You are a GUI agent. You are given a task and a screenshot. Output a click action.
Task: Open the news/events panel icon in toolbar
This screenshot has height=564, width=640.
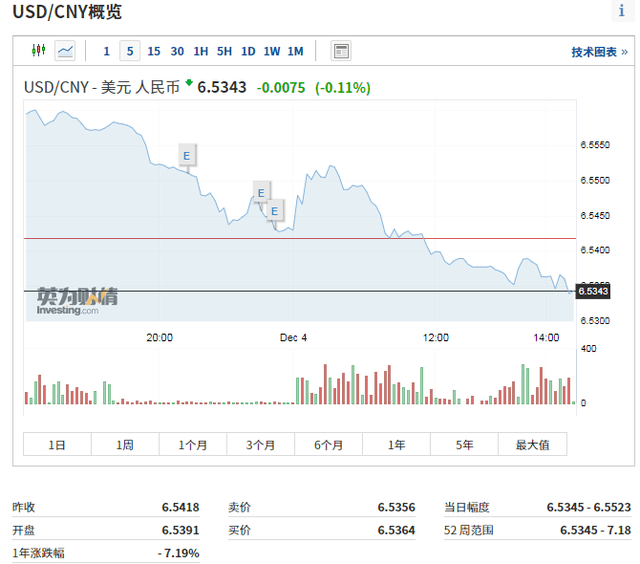pyautogui.click(x=341, y=51)
